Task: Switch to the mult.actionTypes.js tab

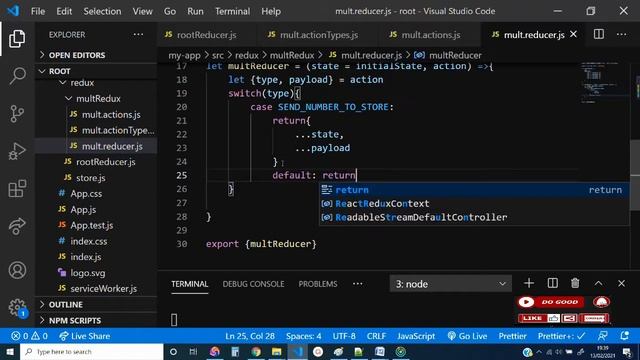Action: [x=318, y=35]
